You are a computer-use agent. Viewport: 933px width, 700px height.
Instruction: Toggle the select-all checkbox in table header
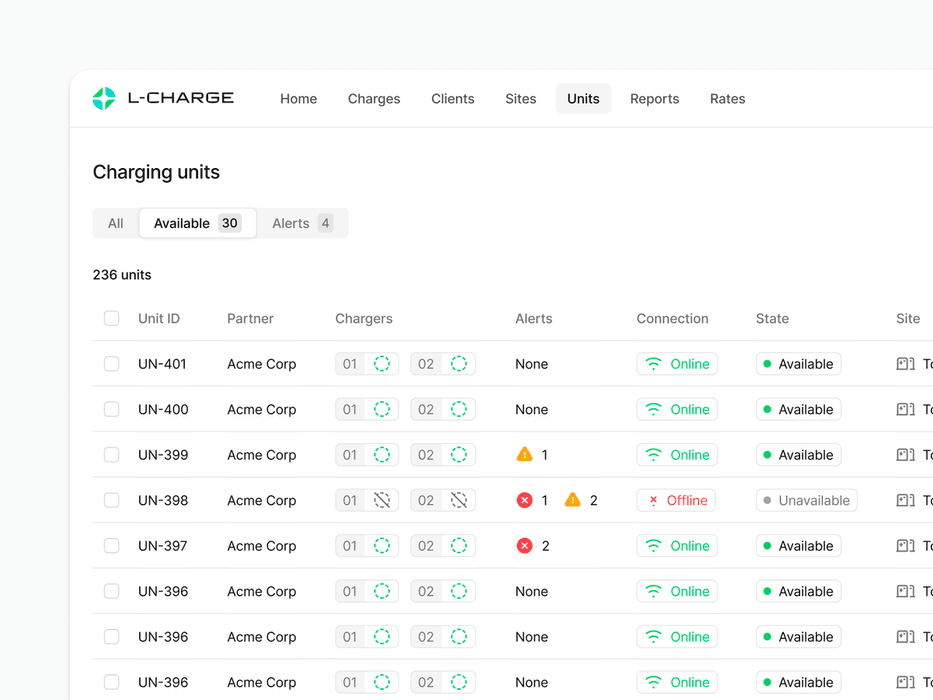click(112, 318)
